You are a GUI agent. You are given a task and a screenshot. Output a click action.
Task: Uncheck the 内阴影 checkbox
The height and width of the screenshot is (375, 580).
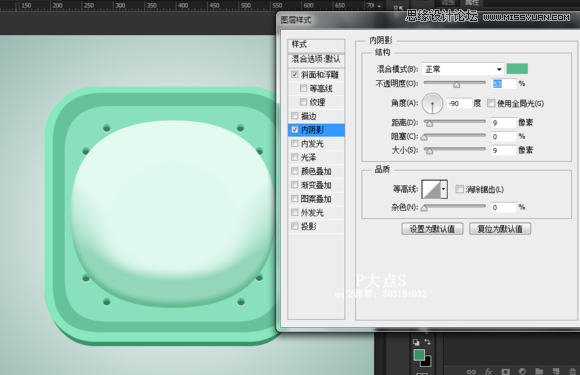pos(295,129)
